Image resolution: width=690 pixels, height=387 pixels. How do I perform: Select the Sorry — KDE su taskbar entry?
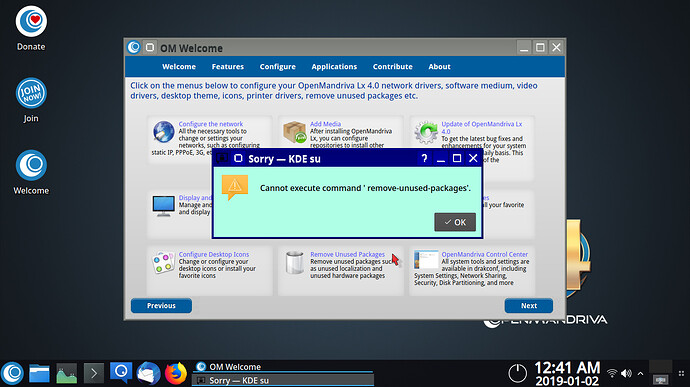283,380
